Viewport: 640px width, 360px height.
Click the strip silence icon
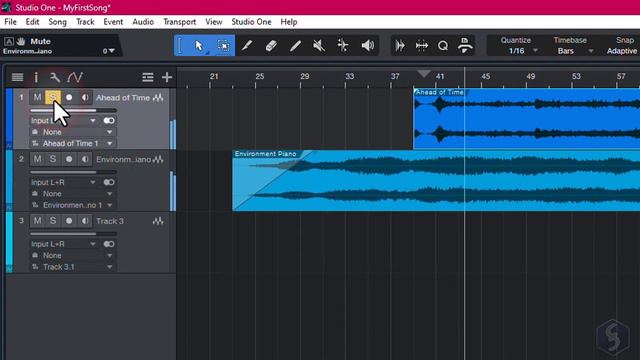point(465,45)
